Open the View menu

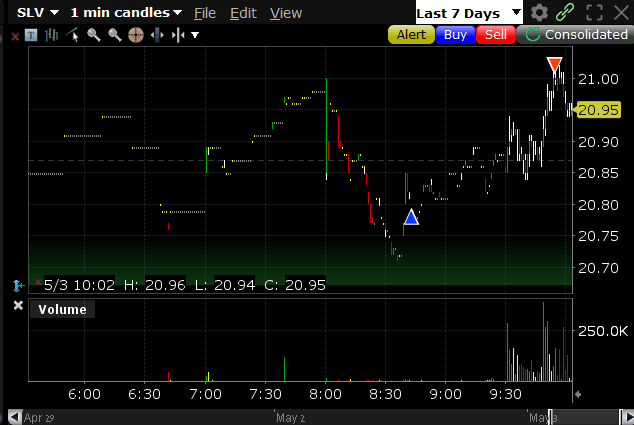[286, 13]
